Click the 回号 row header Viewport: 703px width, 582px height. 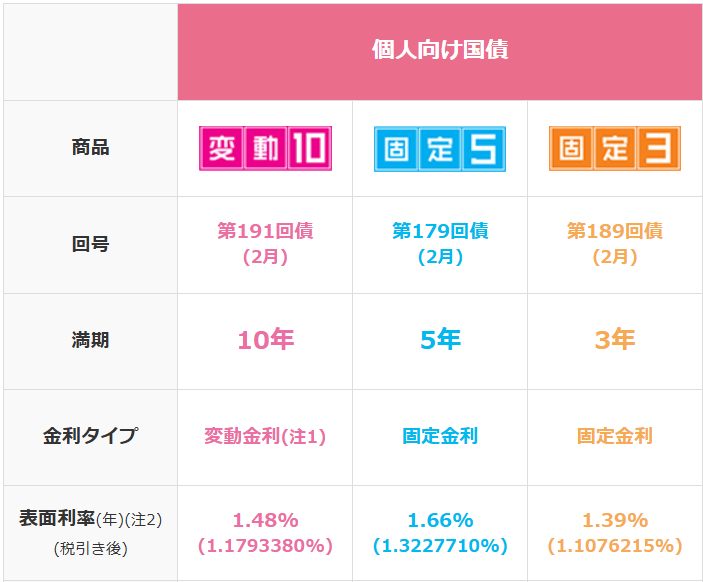point(90,244)
